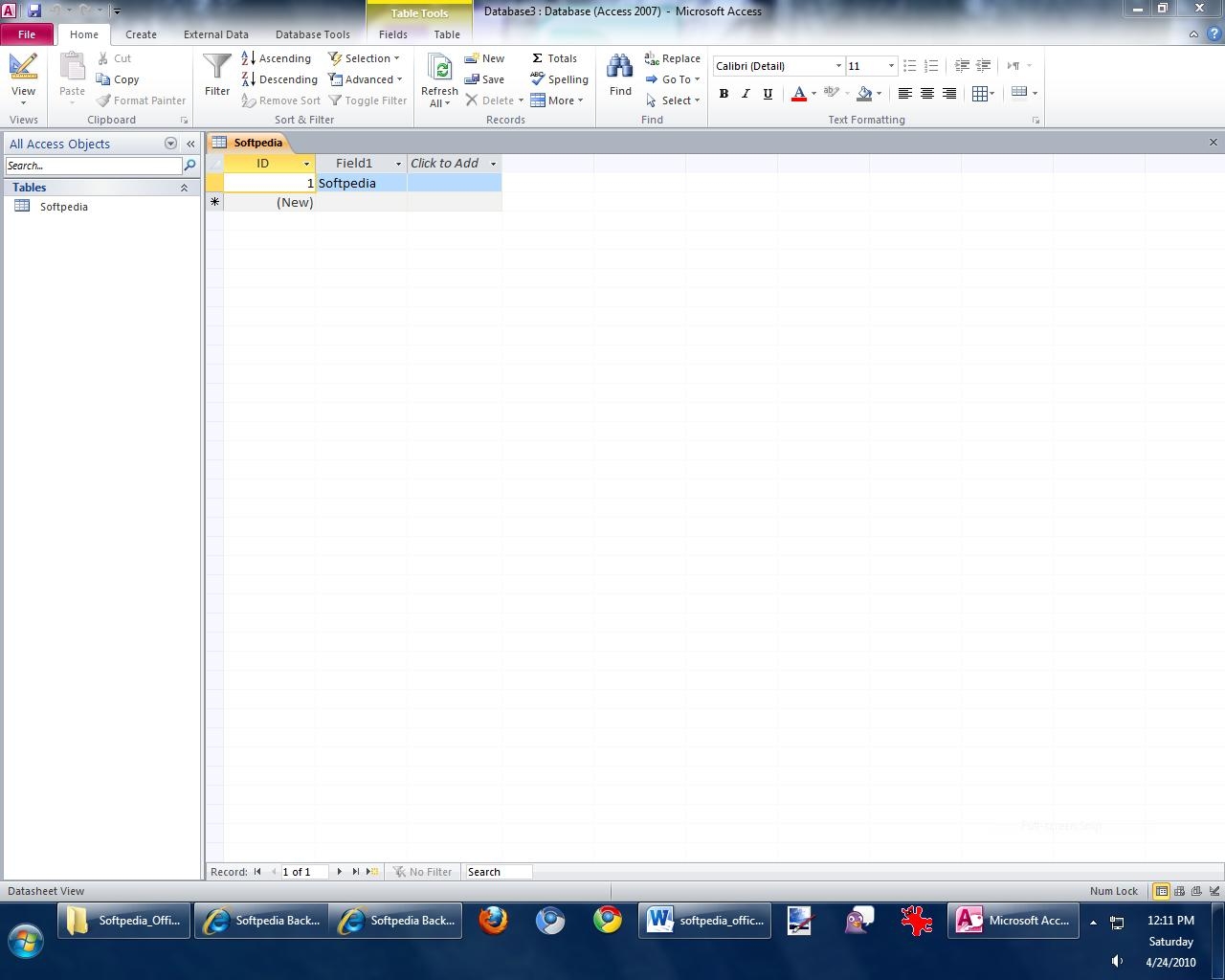
Task: Click the navigation pane Search box
Action: 93,166
